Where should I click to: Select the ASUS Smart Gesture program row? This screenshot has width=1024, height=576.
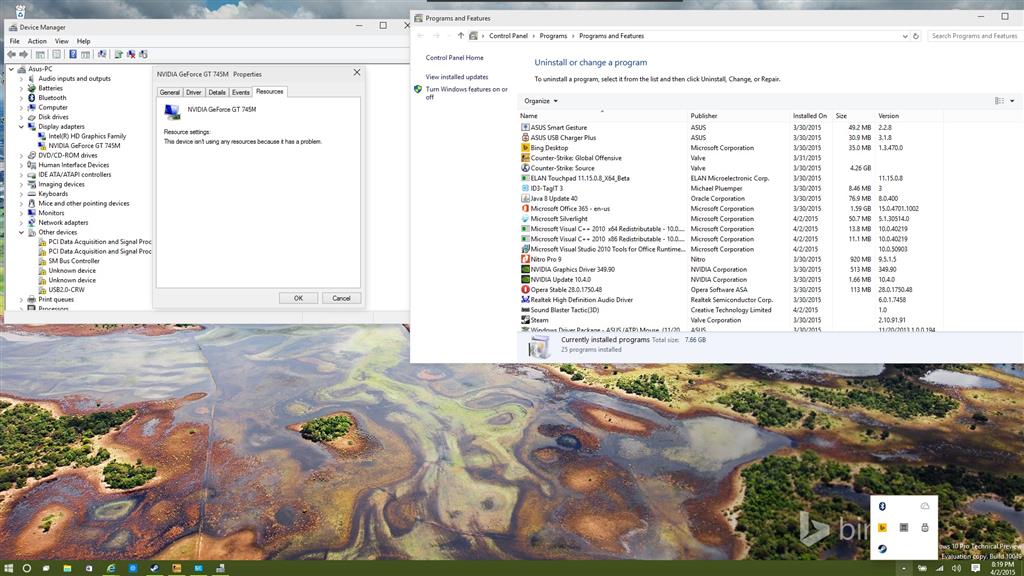730,127
